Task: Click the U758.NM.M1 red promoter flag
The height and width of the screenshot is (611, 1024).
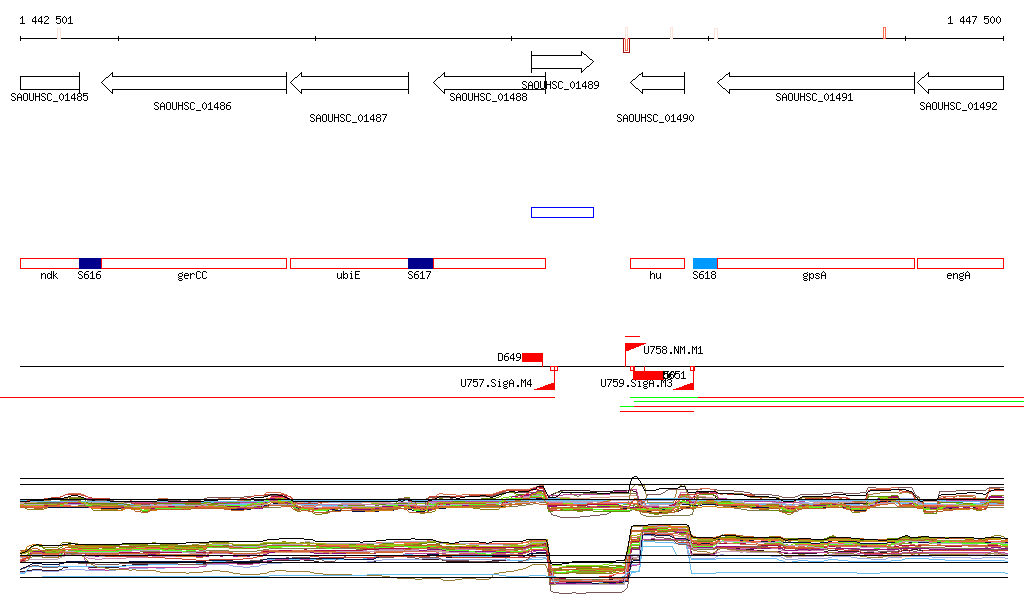Action: [634, 349]
